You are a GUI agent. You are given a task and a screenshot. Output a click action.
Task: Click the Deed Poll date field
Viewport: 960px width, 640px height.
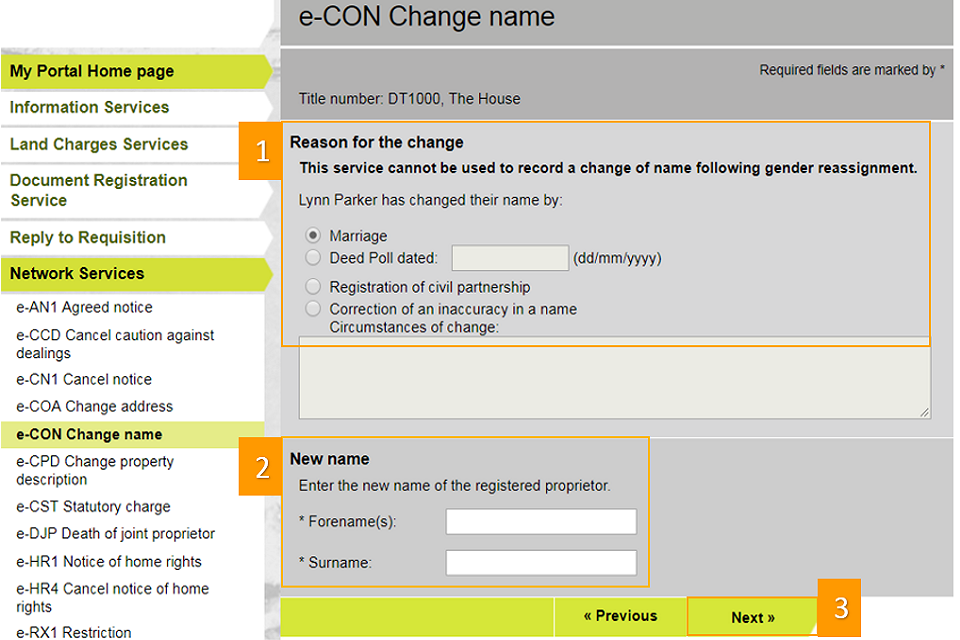click(510, 258)
